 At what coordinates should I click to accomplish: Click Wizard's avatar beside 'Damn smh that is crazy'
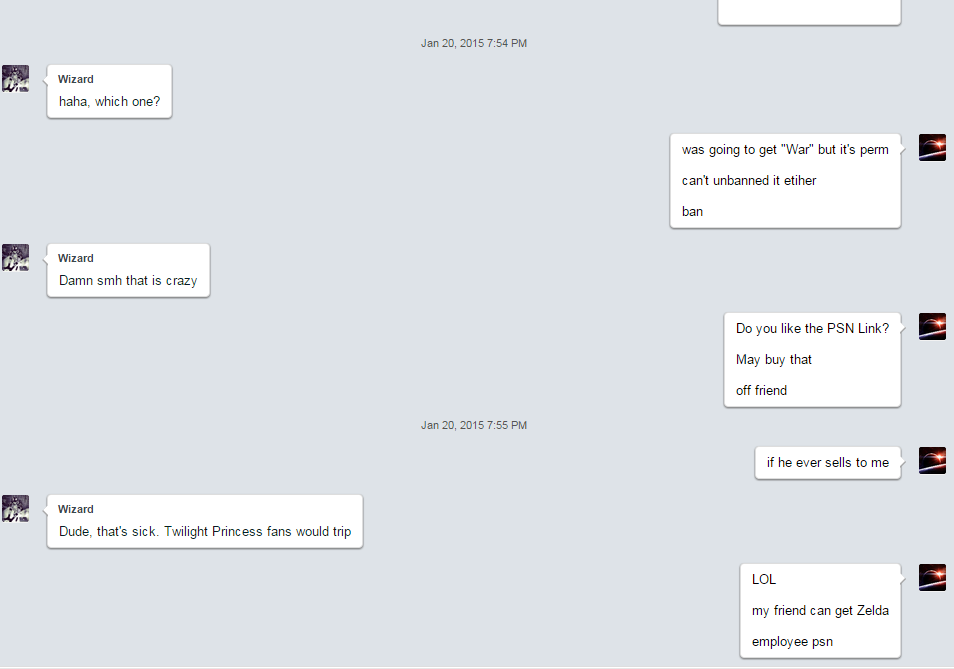pyautogui.click(x=15, y=257)
